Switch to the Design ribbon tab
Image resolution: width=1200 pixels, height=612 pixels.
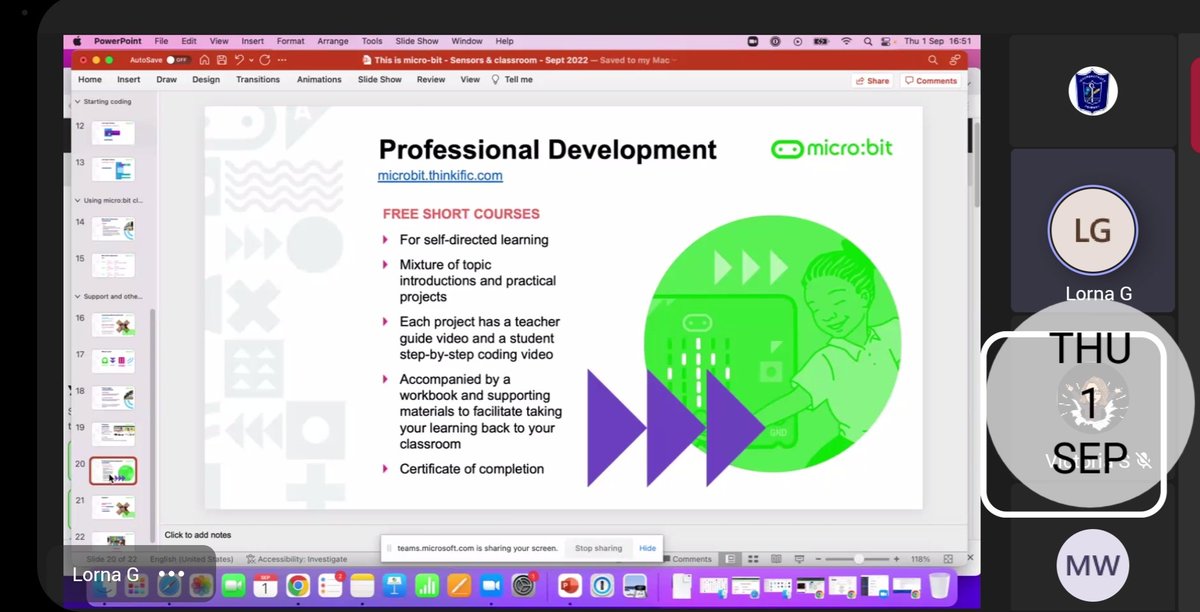coord(206,79)
